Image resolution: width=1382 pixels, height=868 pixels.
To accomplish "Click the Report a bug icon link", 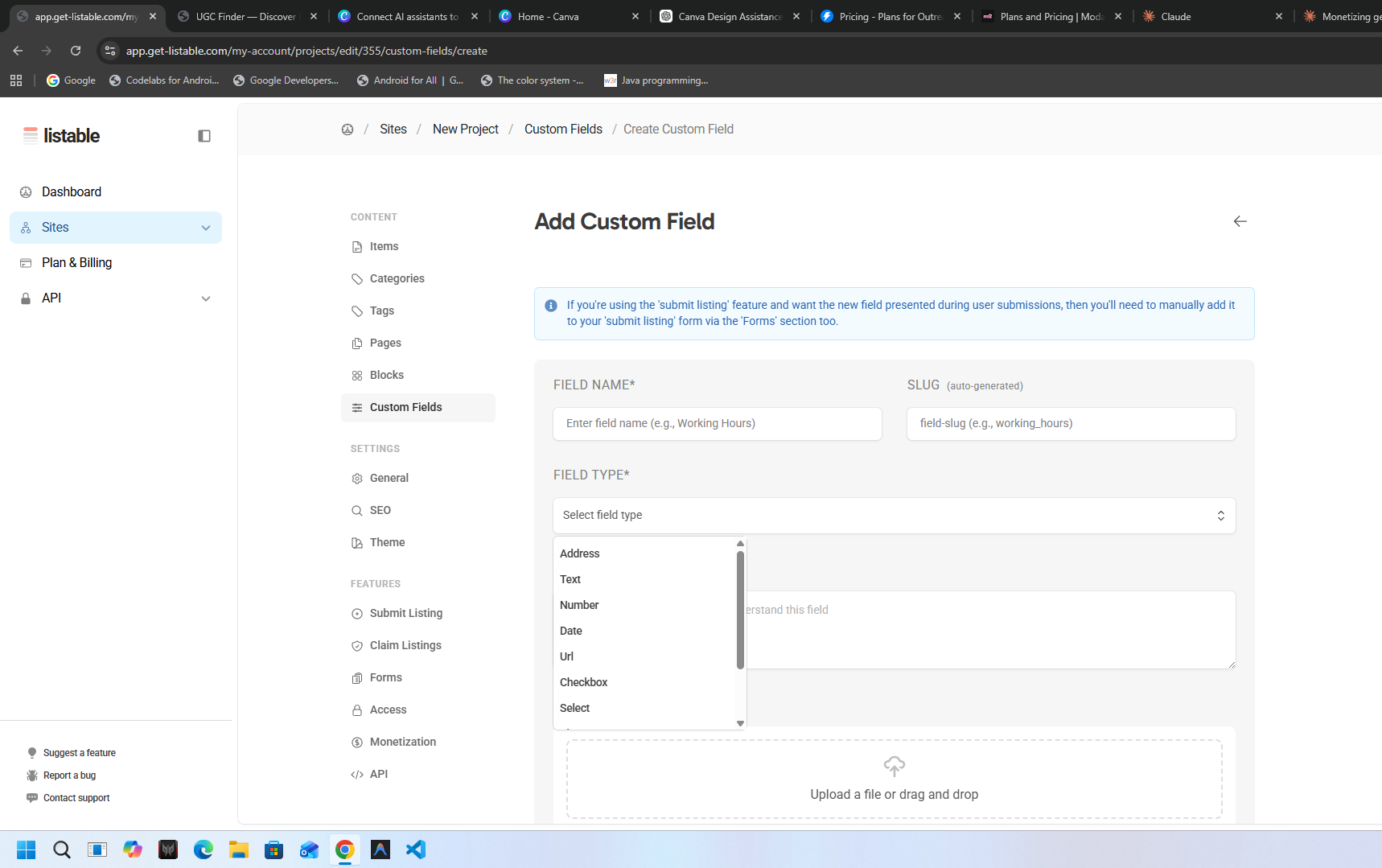I will (32, 775).
